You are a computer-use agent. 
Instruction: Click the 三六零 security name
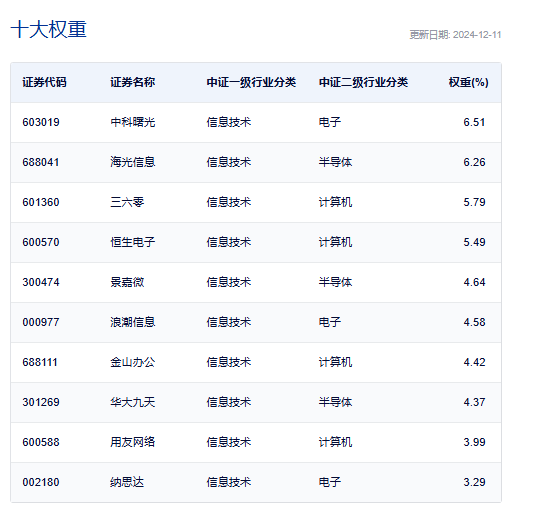tap(127, 202)
